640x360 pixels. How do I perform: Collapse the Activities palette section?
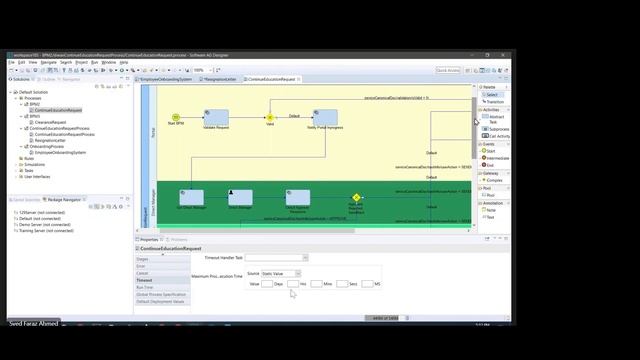coord(508,110)
